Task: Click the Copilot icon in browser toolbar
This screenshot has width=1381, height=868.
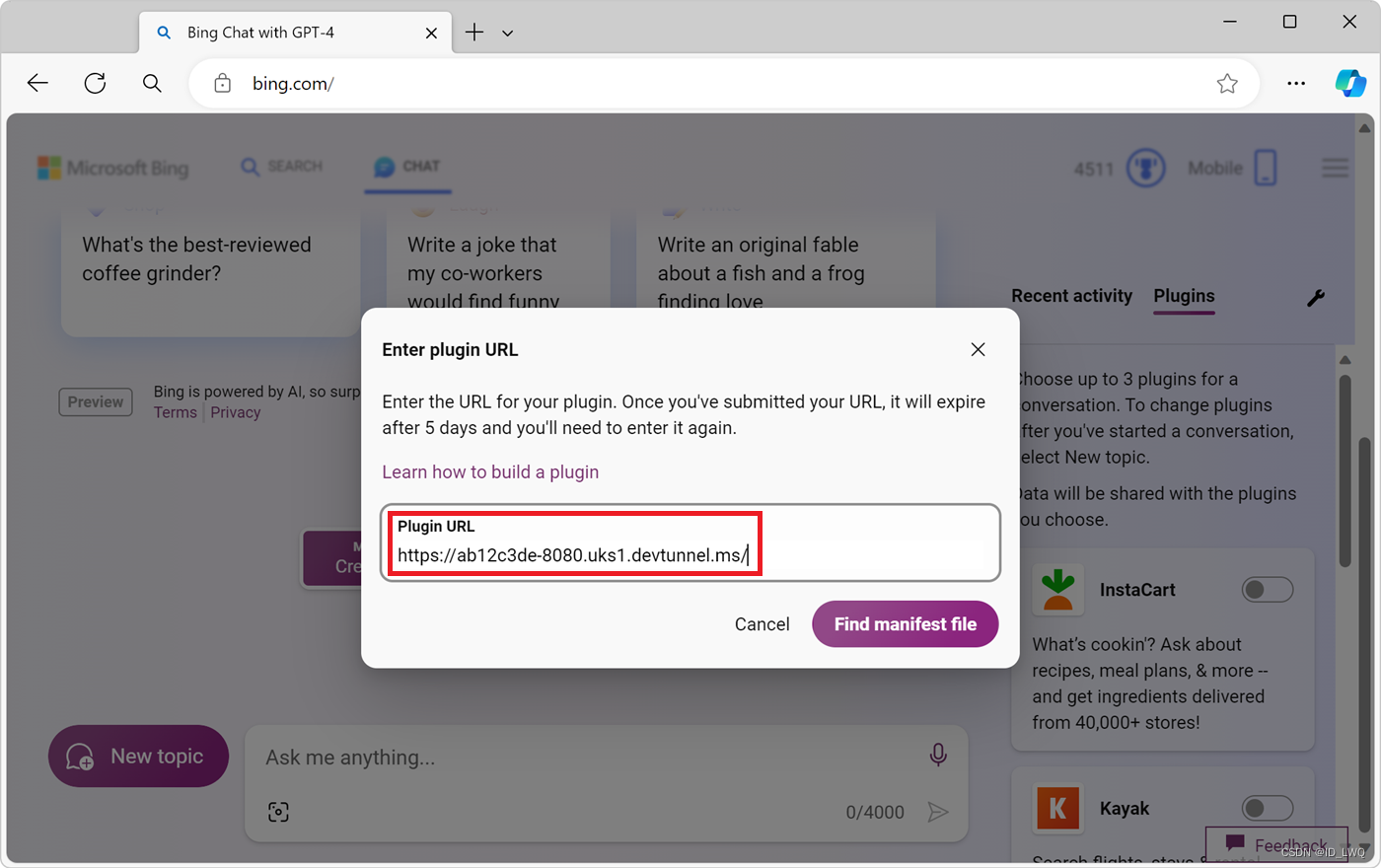Action: tap(1349, 84)
